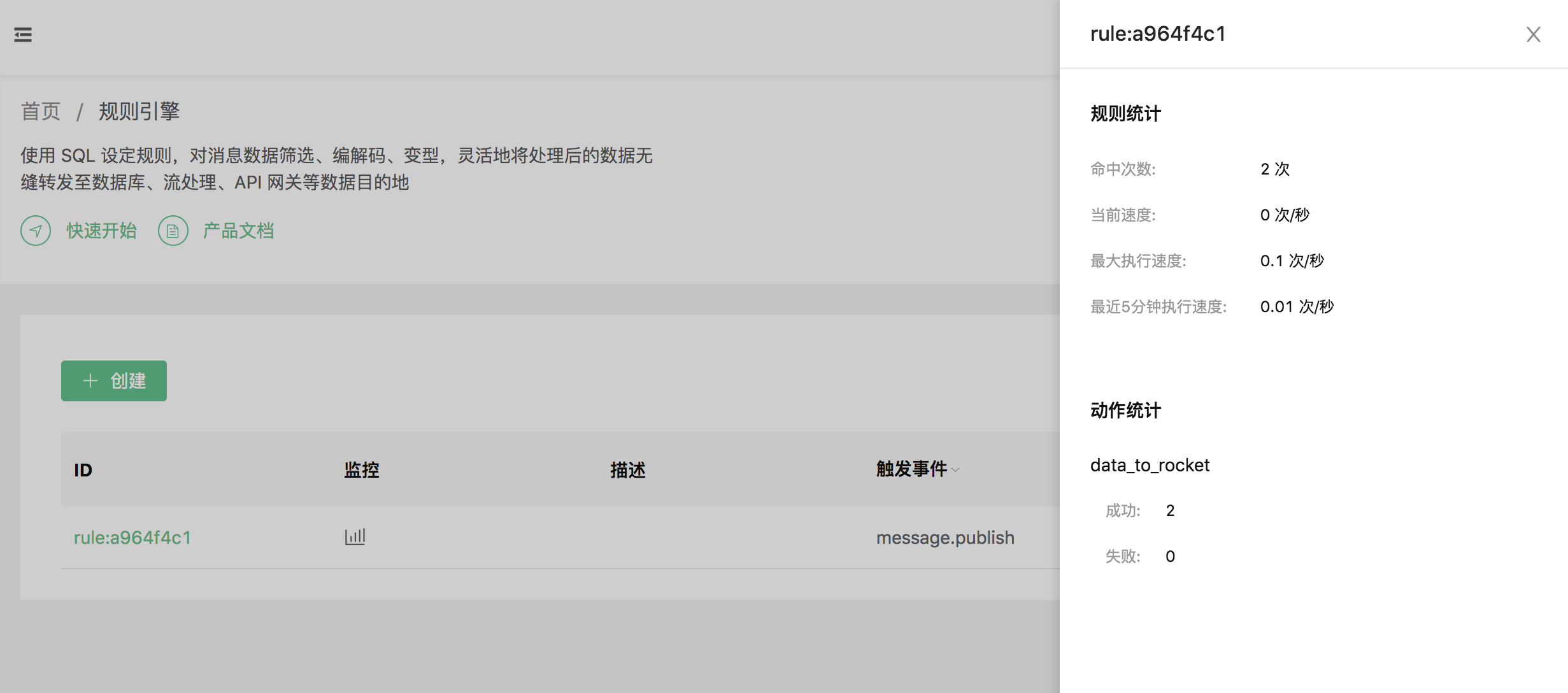Screen dimensions: 1568x693
Task: Click the 命中次数 label
Action: 1123,169
